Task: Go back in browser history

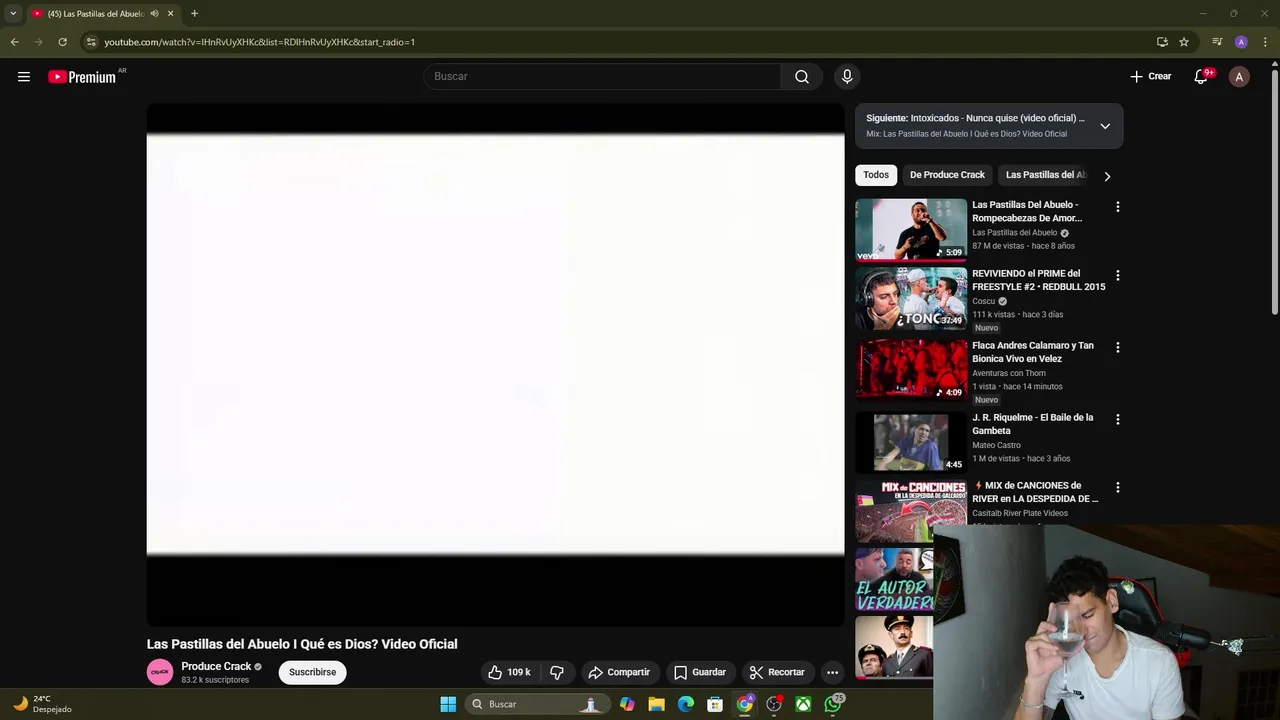Action: pos(14,42)
